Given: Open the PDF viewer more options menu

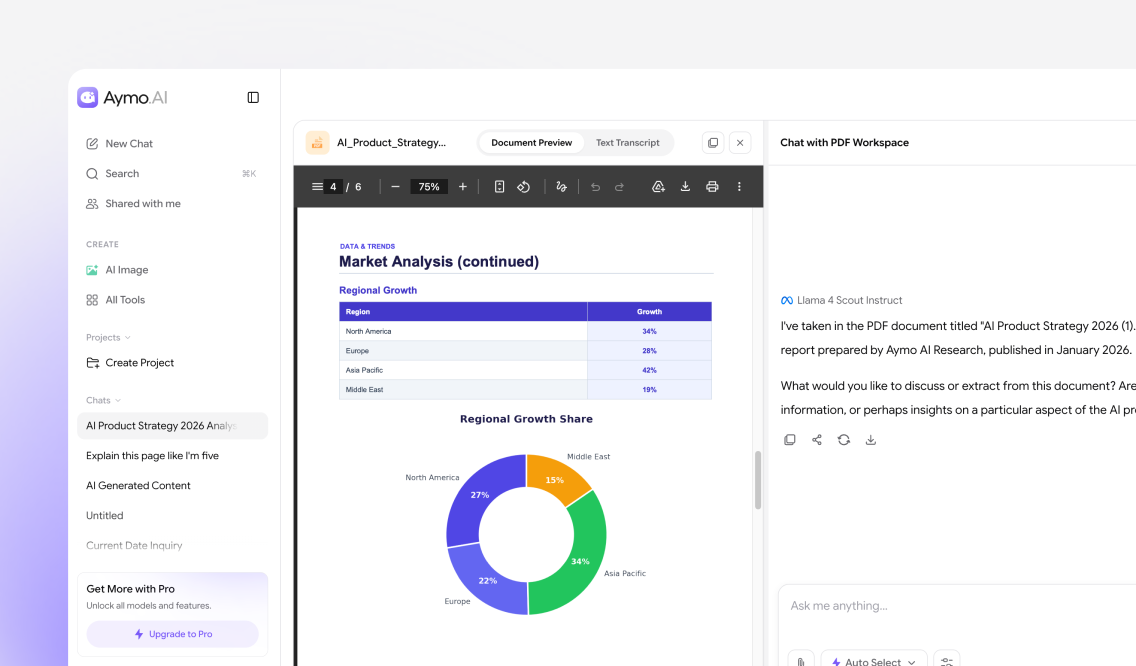Looking at the screenshot, I should coord(739,186).
